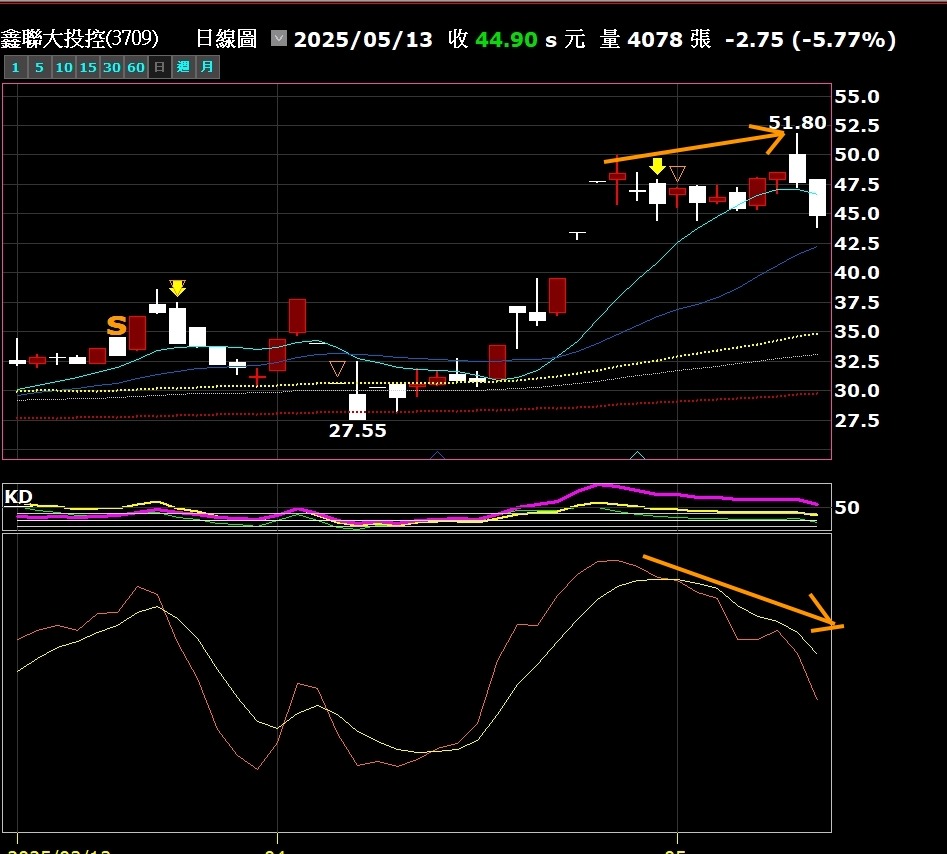Click the stock name 鑫聯大投控(3709)

[80, 39]
